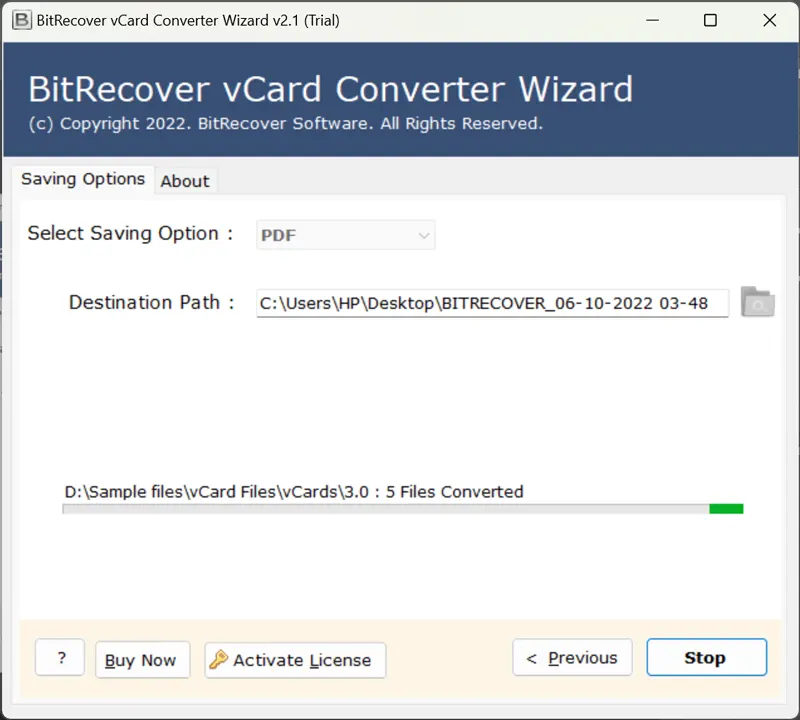Click the 'BitRecover vCard Converter Wizard' banner heading

click(x=331, y=89)
